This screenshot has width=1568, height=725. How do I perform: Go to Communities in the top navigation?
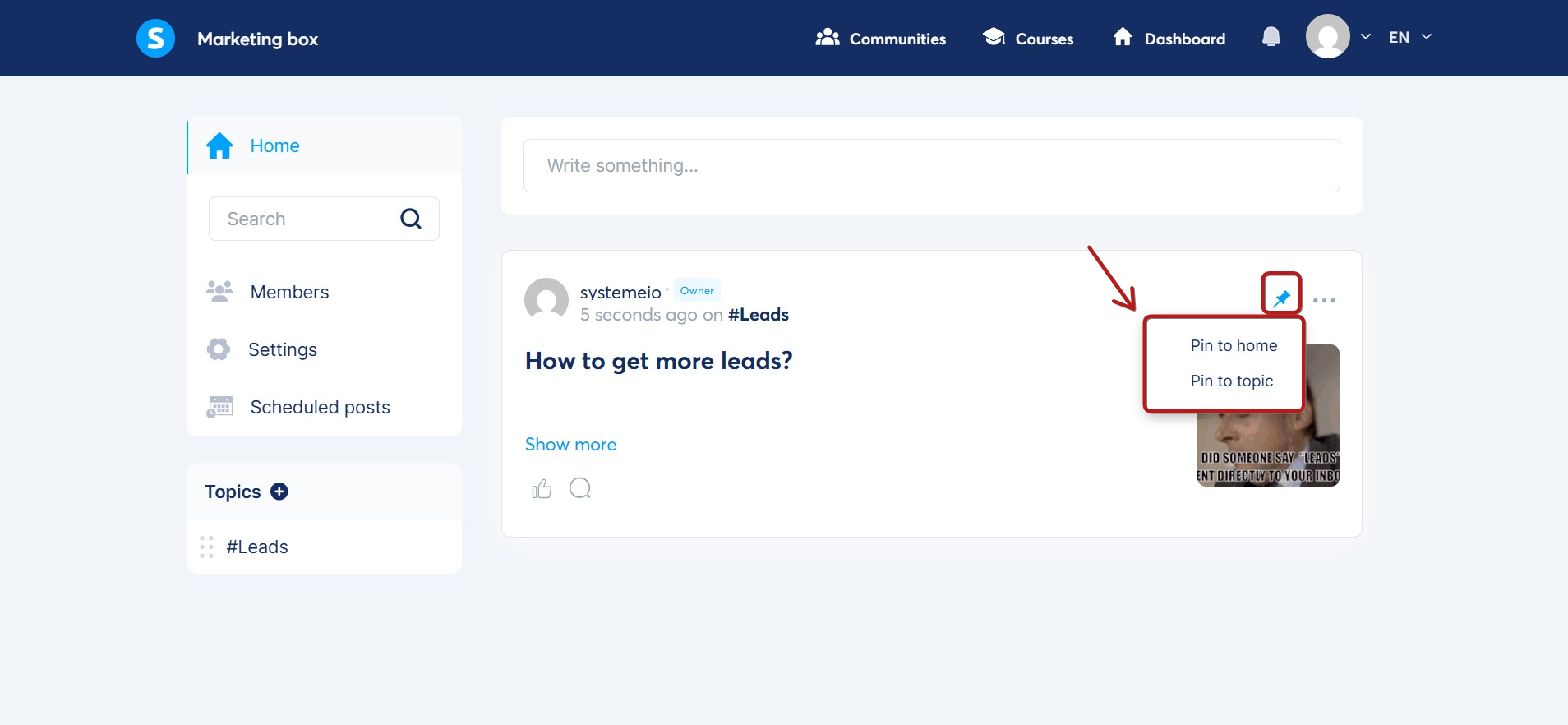pos(880,39)
